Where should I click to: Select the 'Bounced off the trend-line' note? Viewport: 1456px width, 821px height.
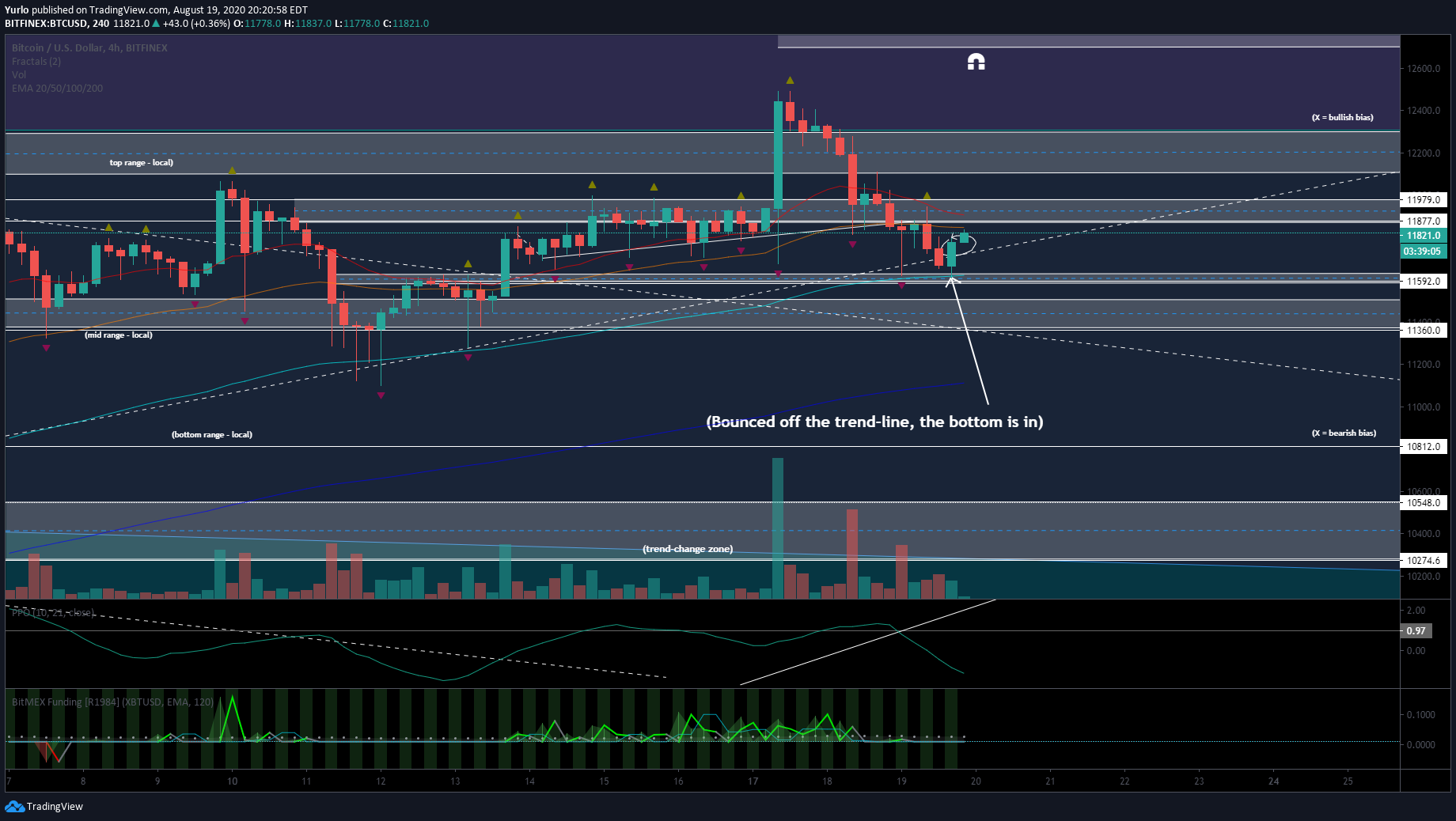coord(874,422)
